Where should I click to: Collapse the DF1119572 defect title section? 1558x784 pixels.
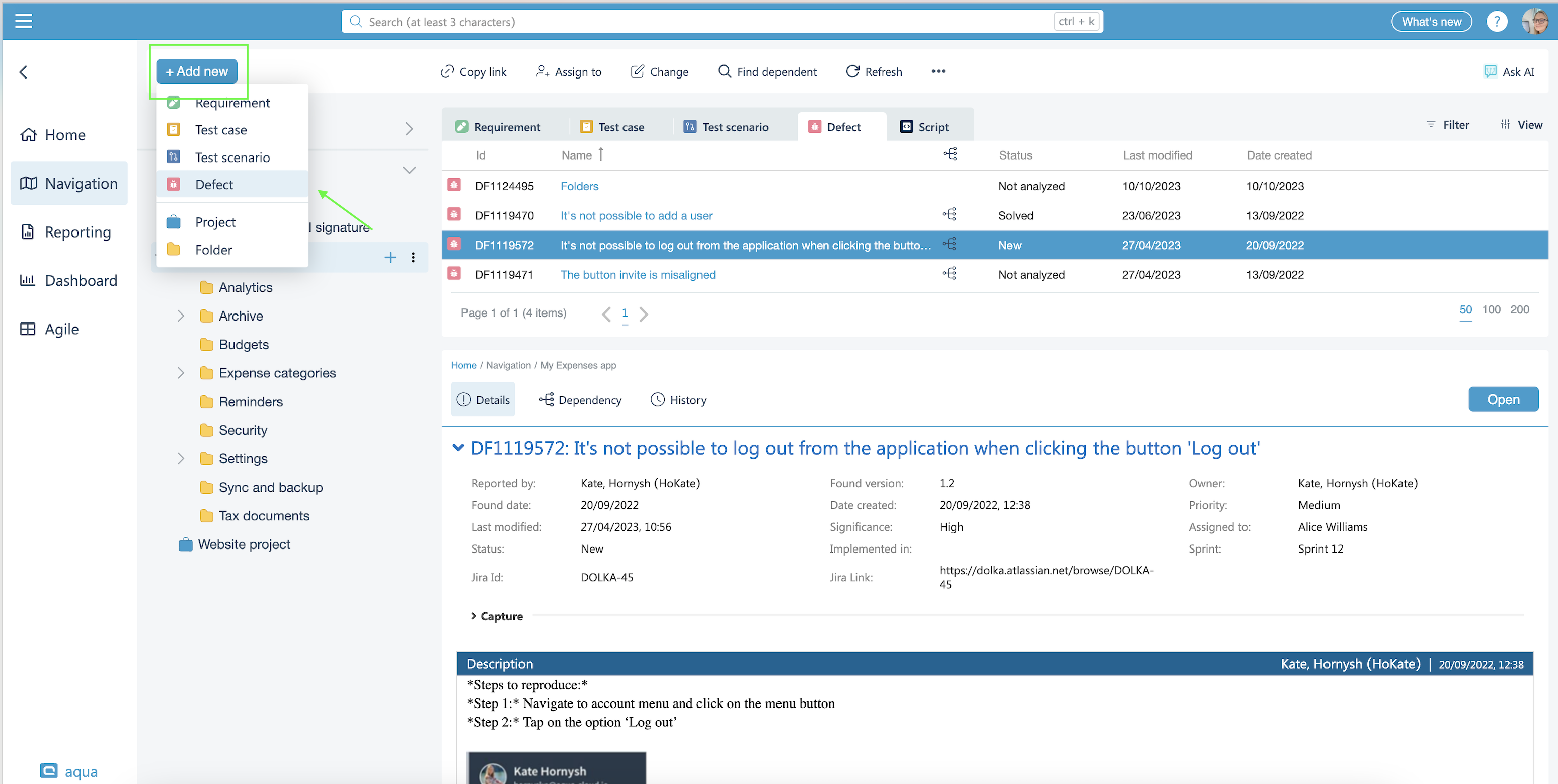point(458,448)
